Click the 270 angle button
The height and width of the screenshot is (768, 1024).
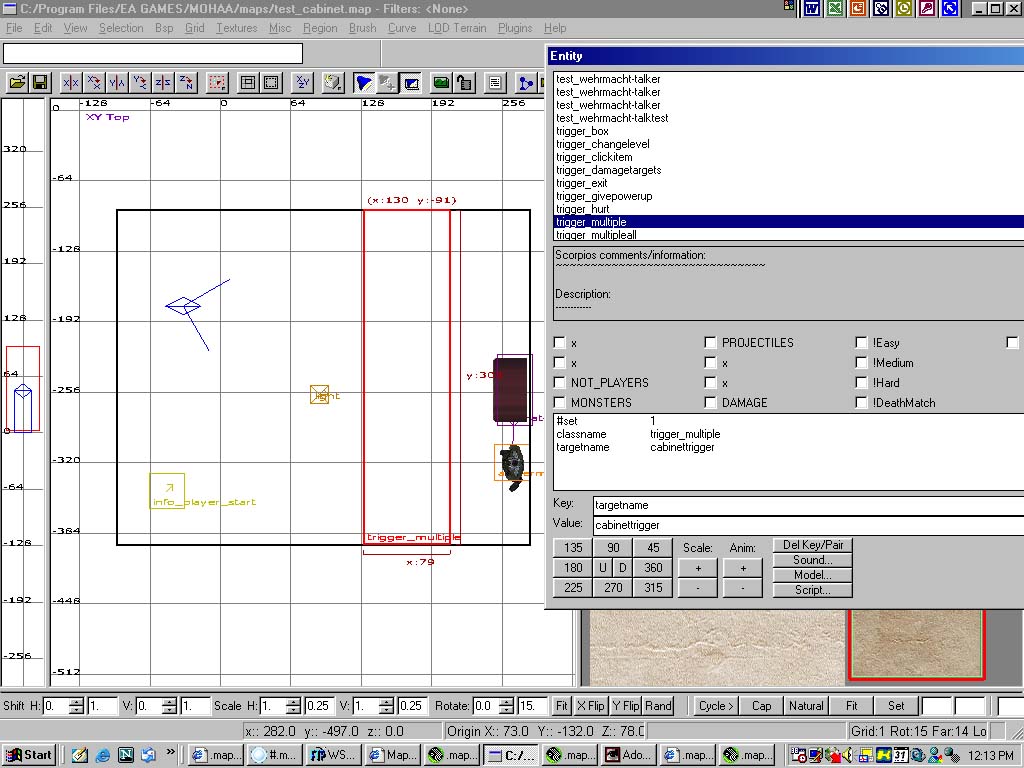[x=613, y=588]
